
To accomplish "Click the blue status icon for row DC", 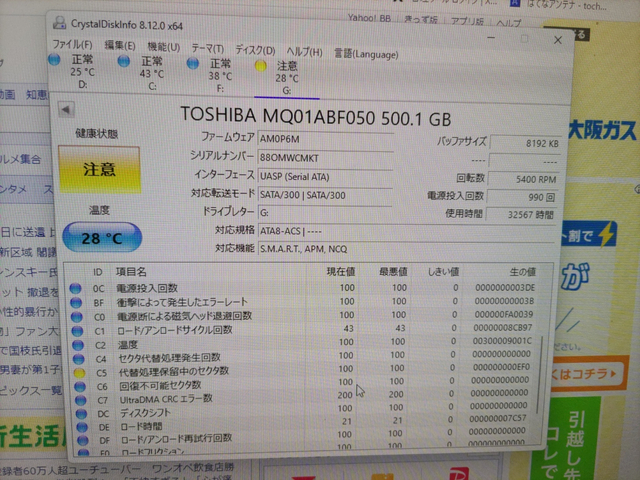I will [x=82, y=413].
